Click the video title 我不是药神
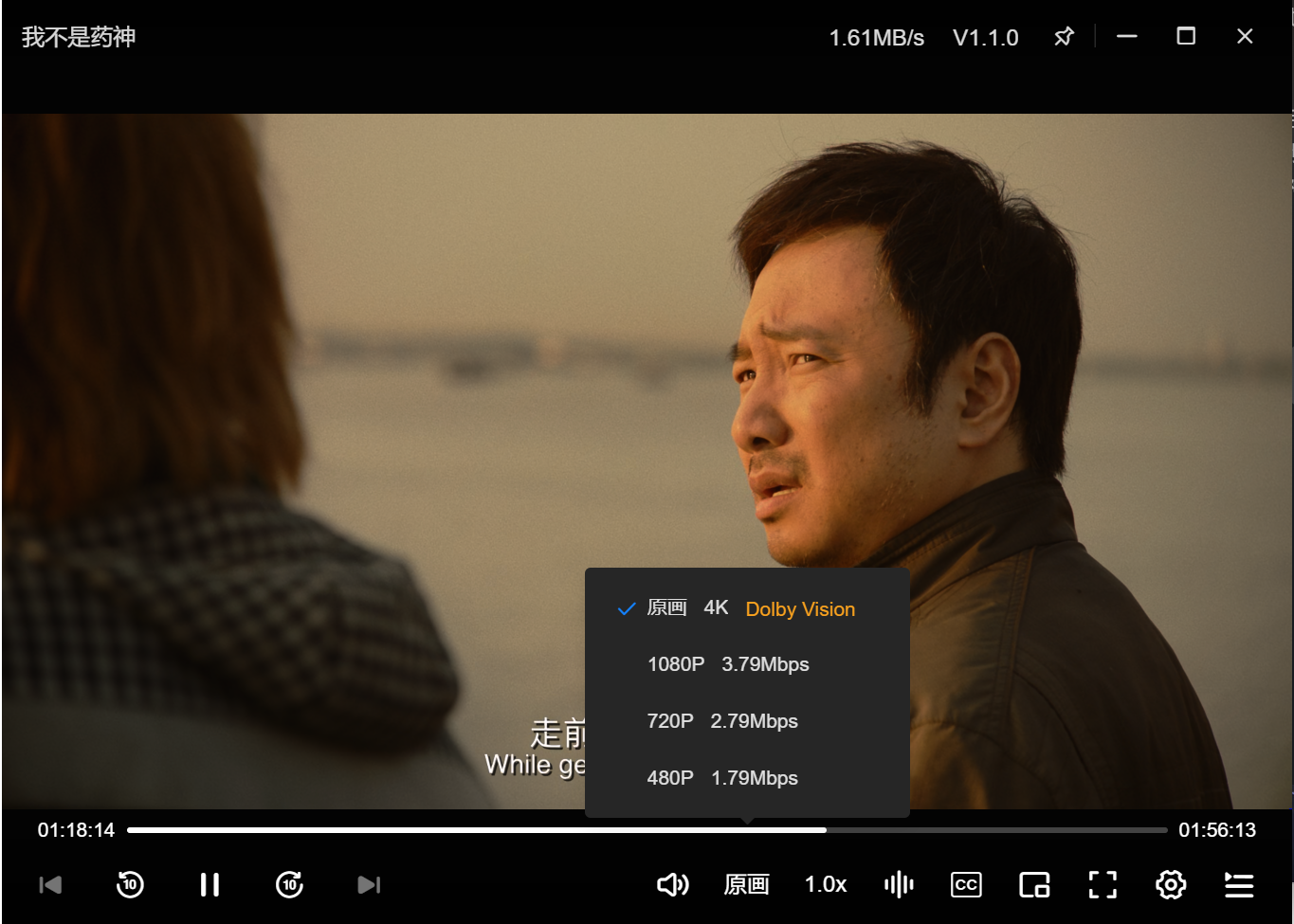The image size is (1294, 924). (x=79, y=37)
